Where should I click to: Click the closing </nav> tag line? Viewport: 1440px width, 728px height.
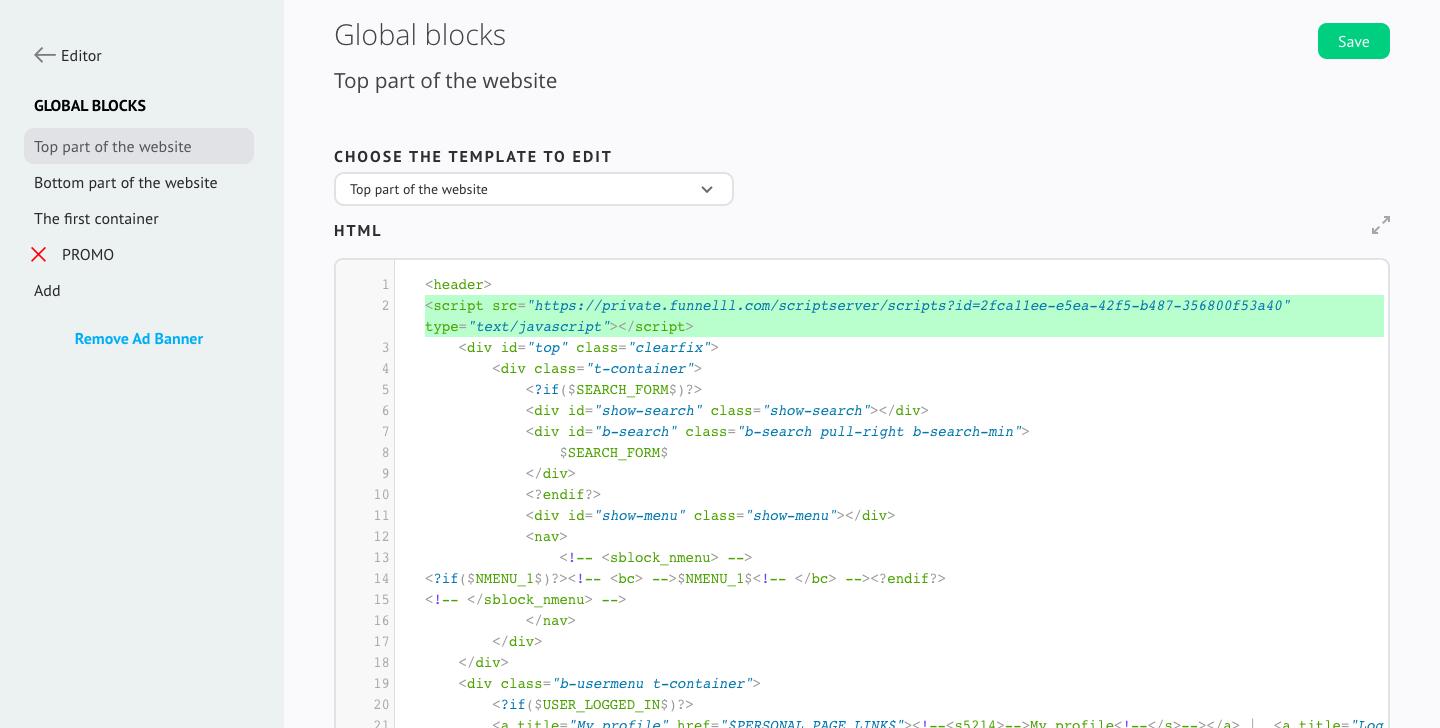click(x=551, y=621)
